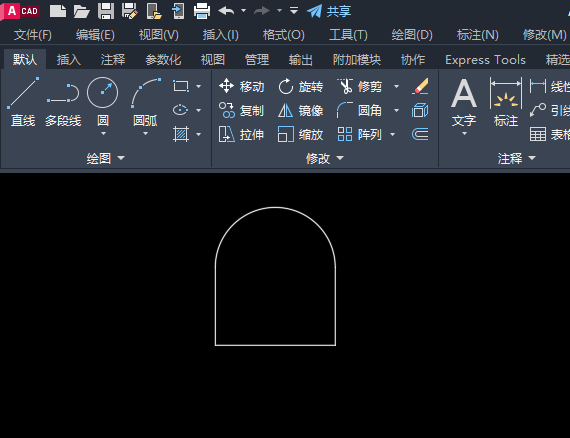Save the drawing with the floppy icon
570x438 pixels.
click(x=106, y=11)
